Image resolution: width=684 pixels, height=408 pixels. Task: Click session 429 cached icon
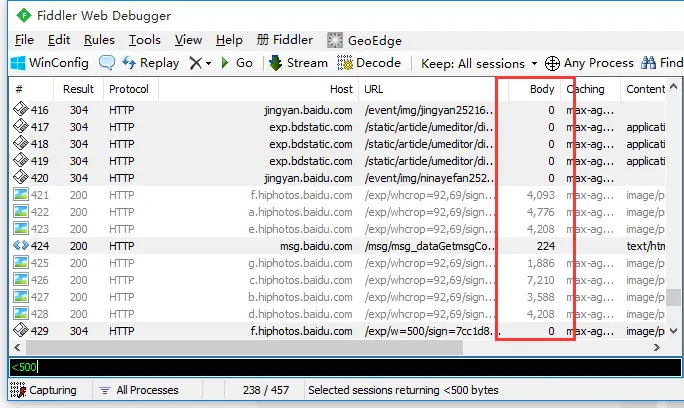[x=21, y=330]
